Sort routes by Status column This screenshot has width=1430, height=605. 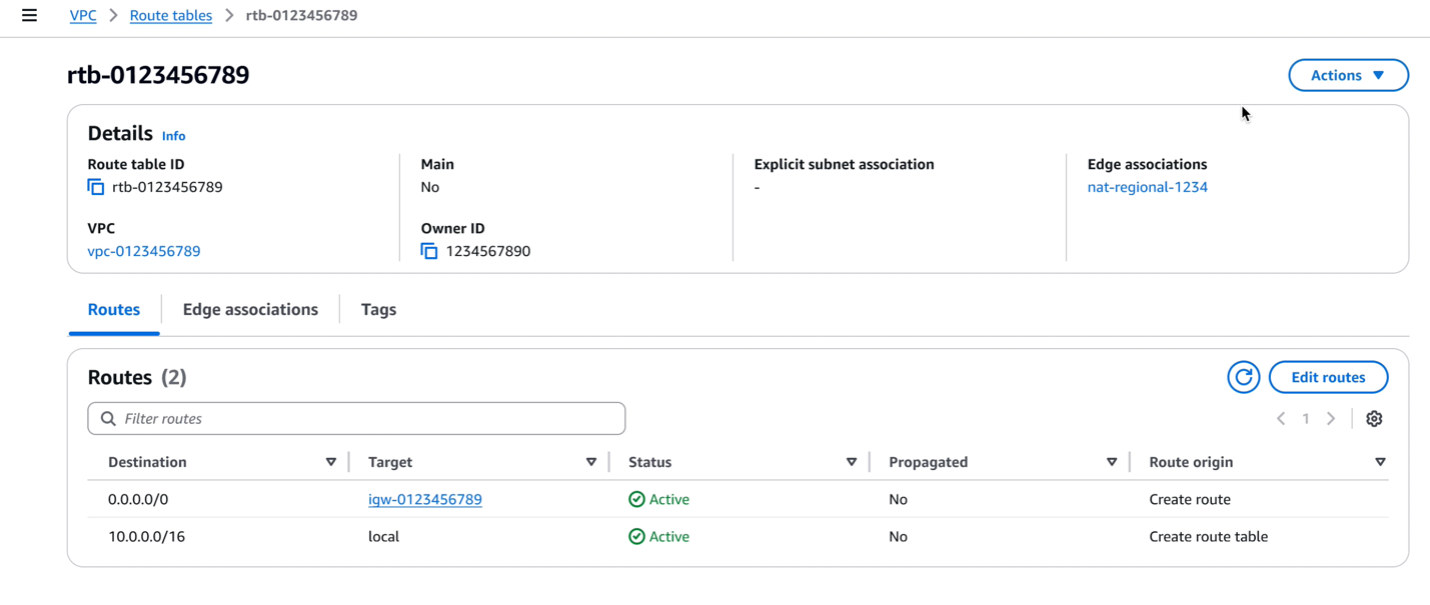tap(851, 462)
